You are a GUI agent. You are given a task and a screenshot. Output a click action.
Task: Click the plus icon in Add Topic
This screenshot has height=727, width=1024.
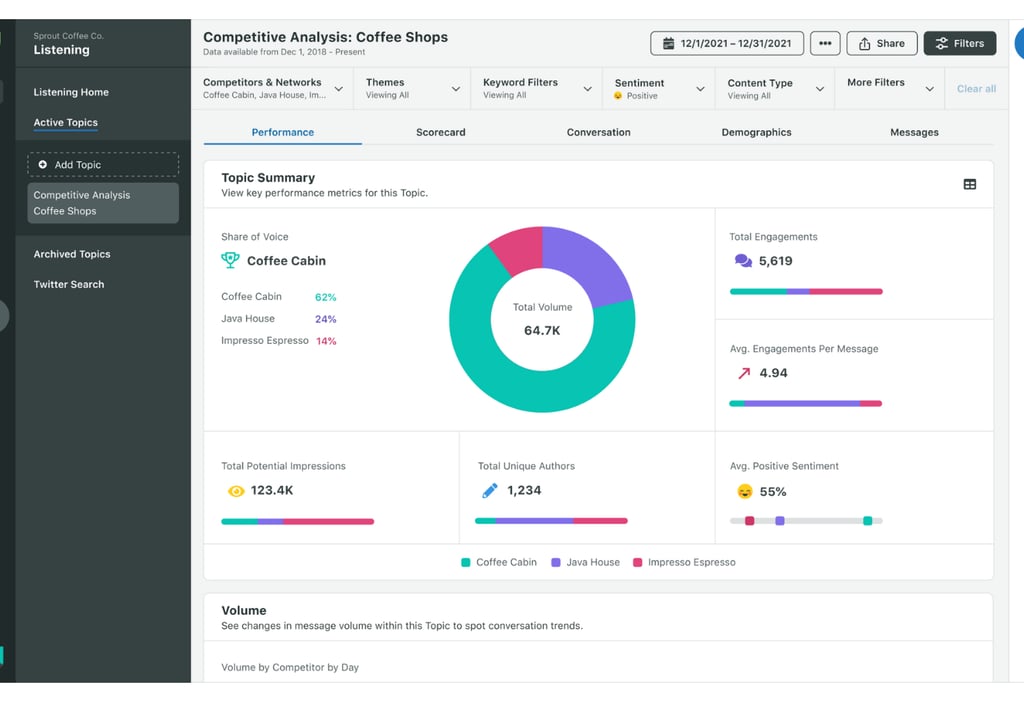[x=42, y=165]
